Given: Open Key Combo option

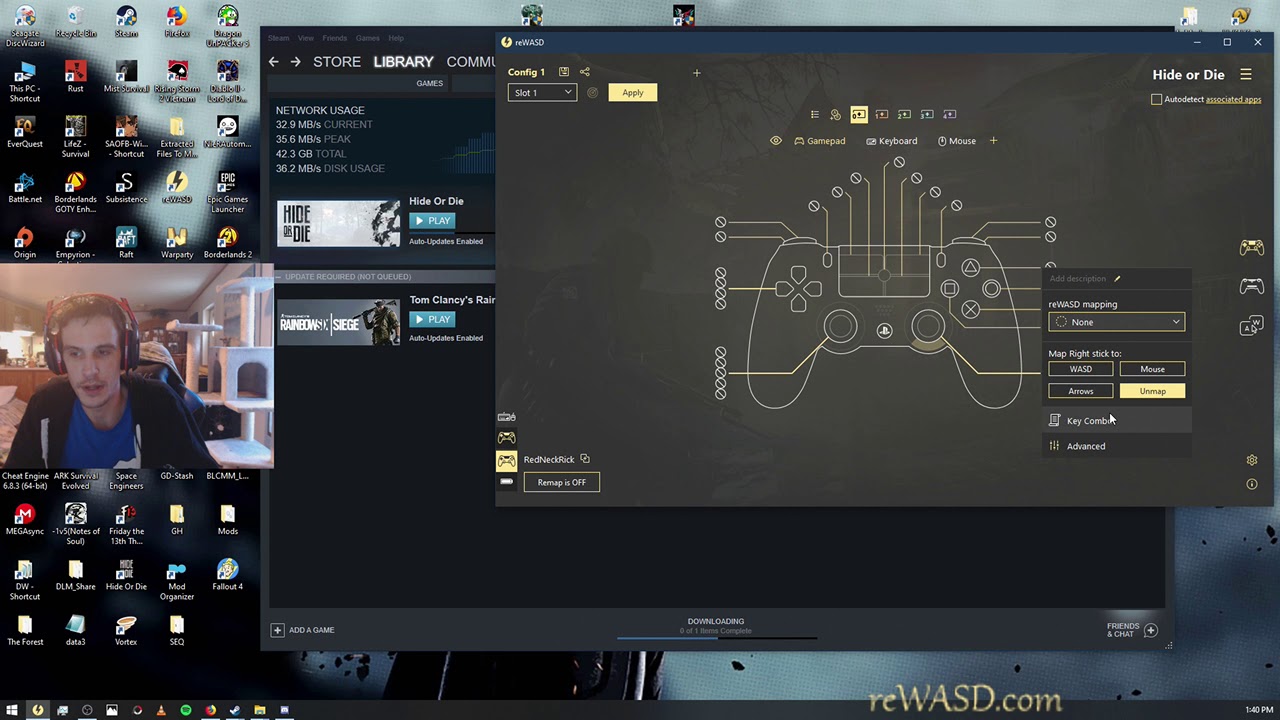Looking at the screenshot, I should pos(1117,421).
